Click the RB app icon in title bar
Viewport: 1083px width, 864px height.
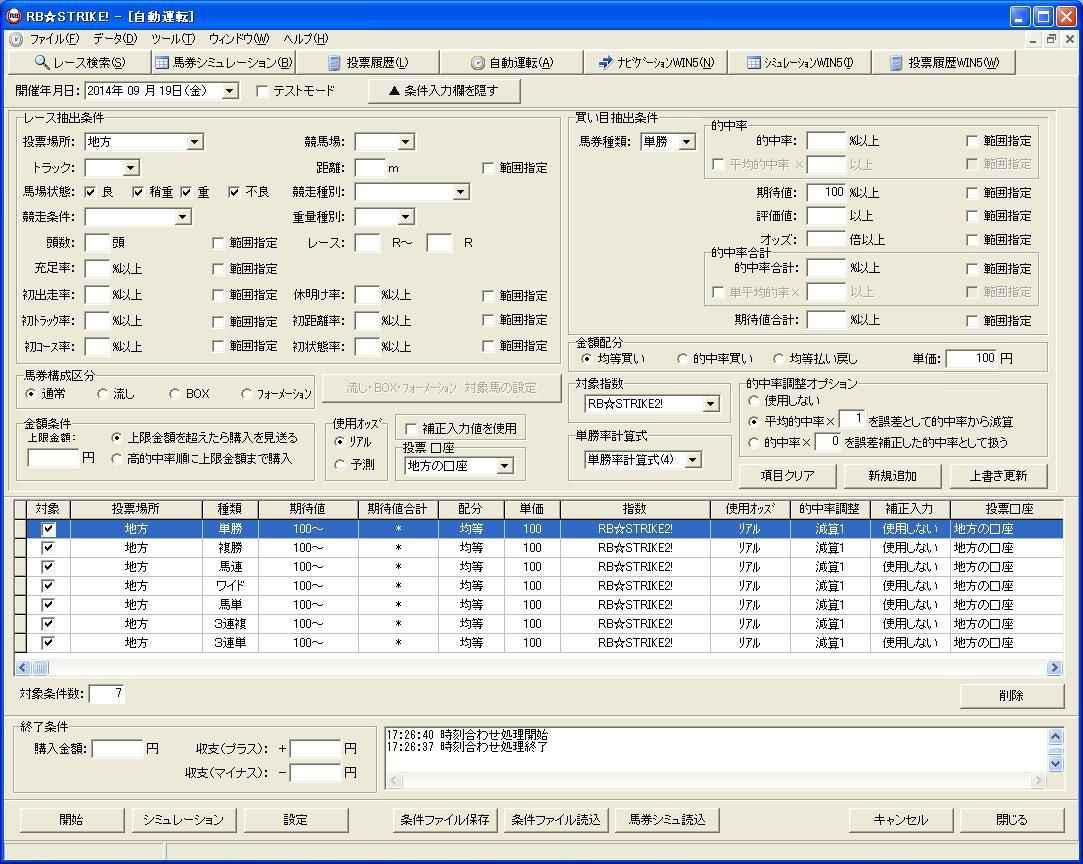(x=13, y=16)
